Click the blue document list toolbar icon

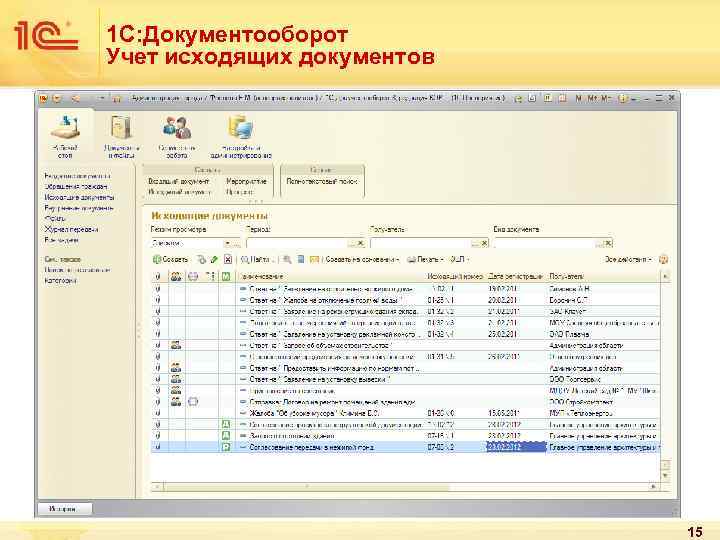tap(301, 259)
